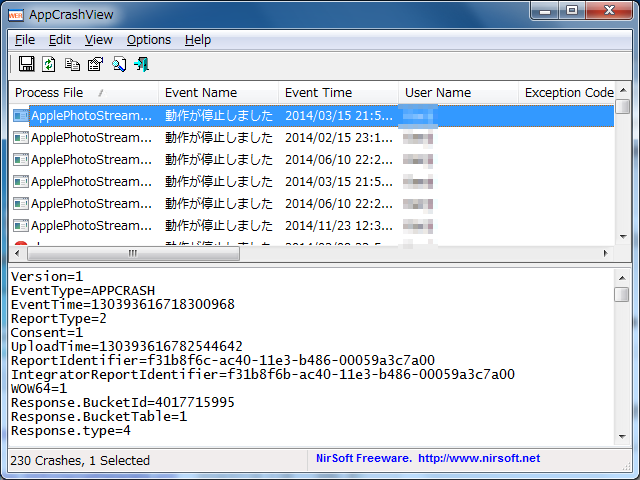Click the Copy Selected Items icon
This screenshot has height=480, width=640.
click(72, 64)
